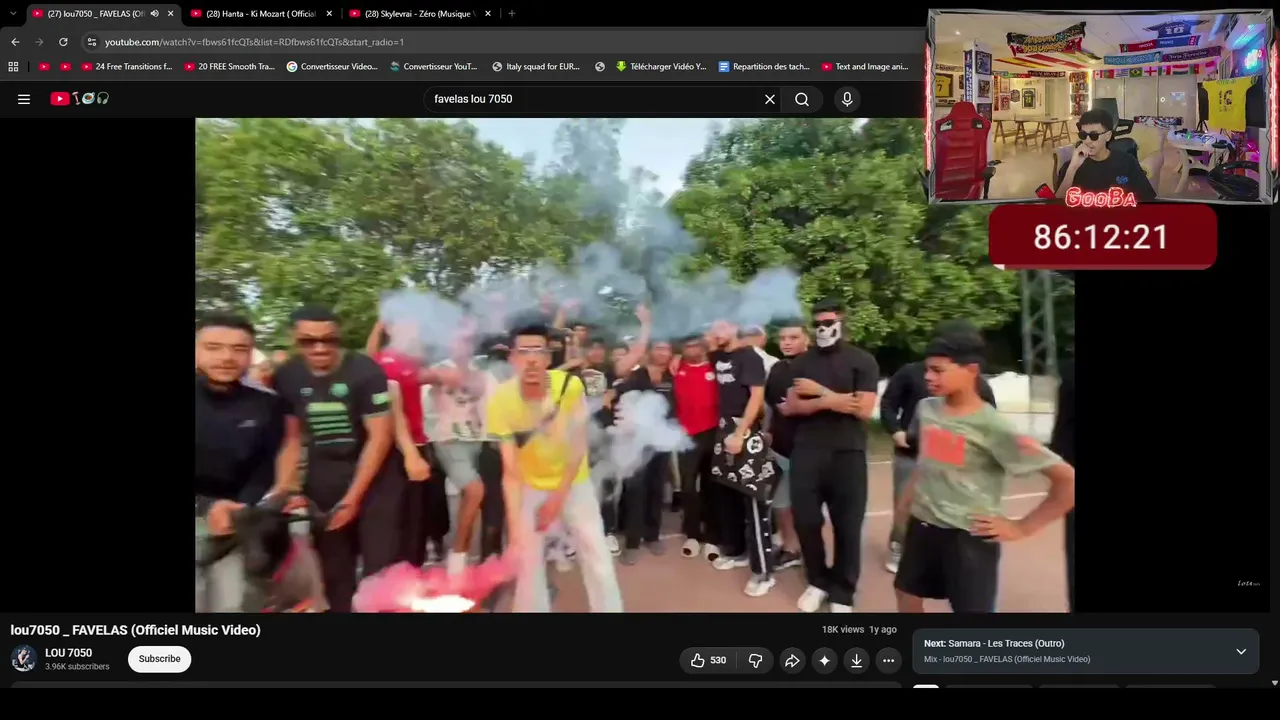
Task: Click the 86:12:21 countdown timer
Action: coord(1101,237)
